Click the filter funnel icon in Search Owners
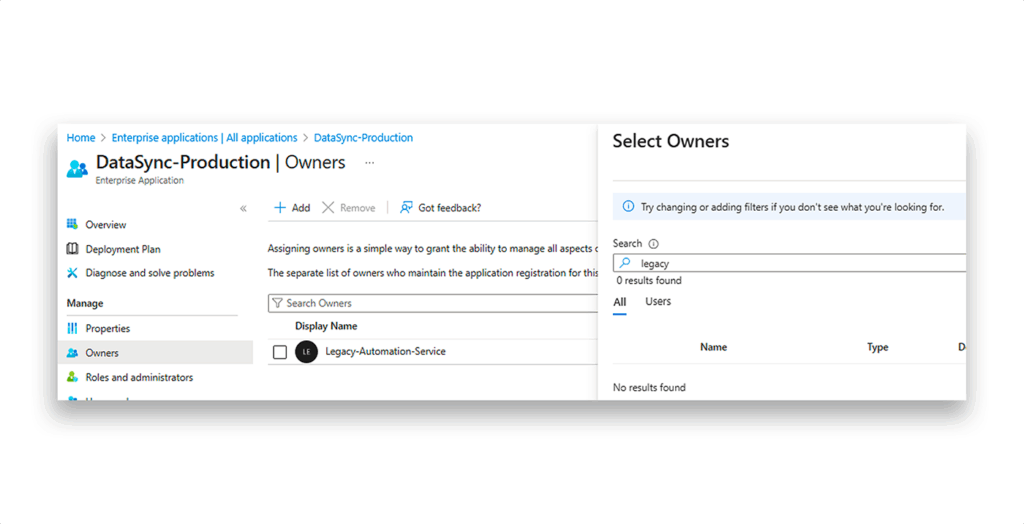Viewport: 1024px width, 524px height. 278,303
